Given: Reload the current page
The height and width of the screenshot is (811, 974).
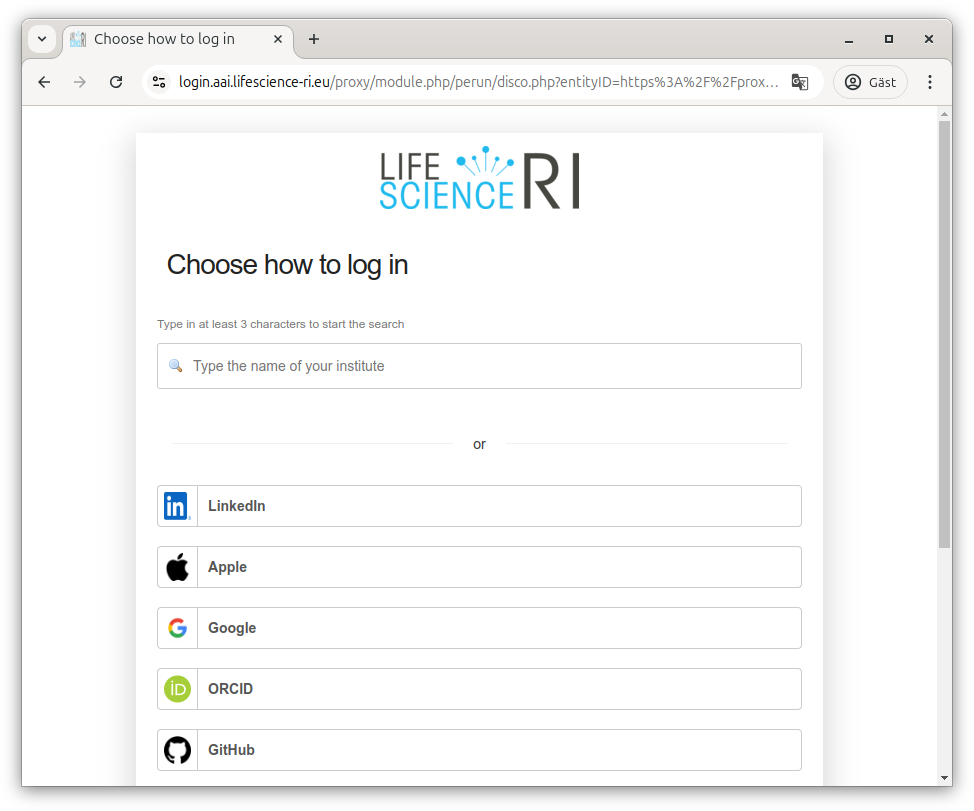Looking at the screenshot, I should [x=116, y=82].
